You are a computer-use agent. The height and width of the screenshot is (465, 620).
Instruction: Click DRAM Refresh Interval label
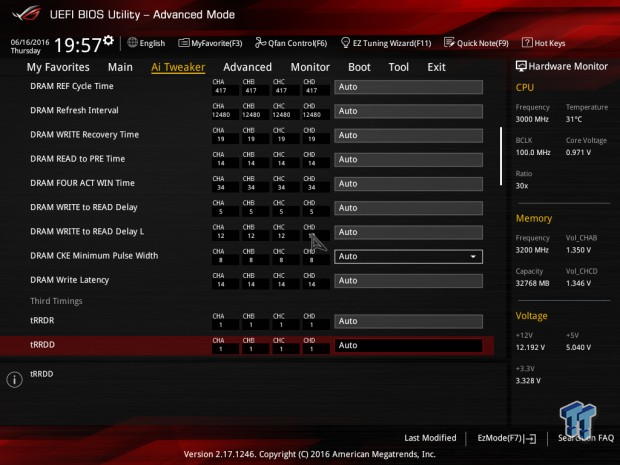click(74, 110)
